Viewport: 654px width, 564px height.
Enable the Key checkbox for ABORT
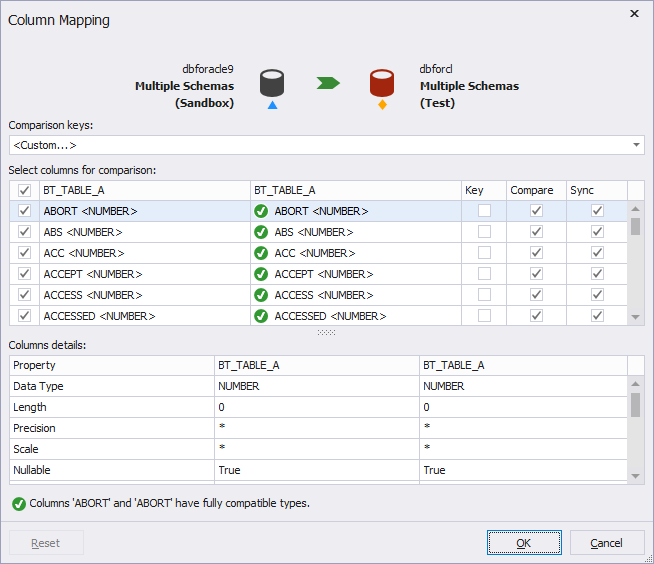(484, 211)
